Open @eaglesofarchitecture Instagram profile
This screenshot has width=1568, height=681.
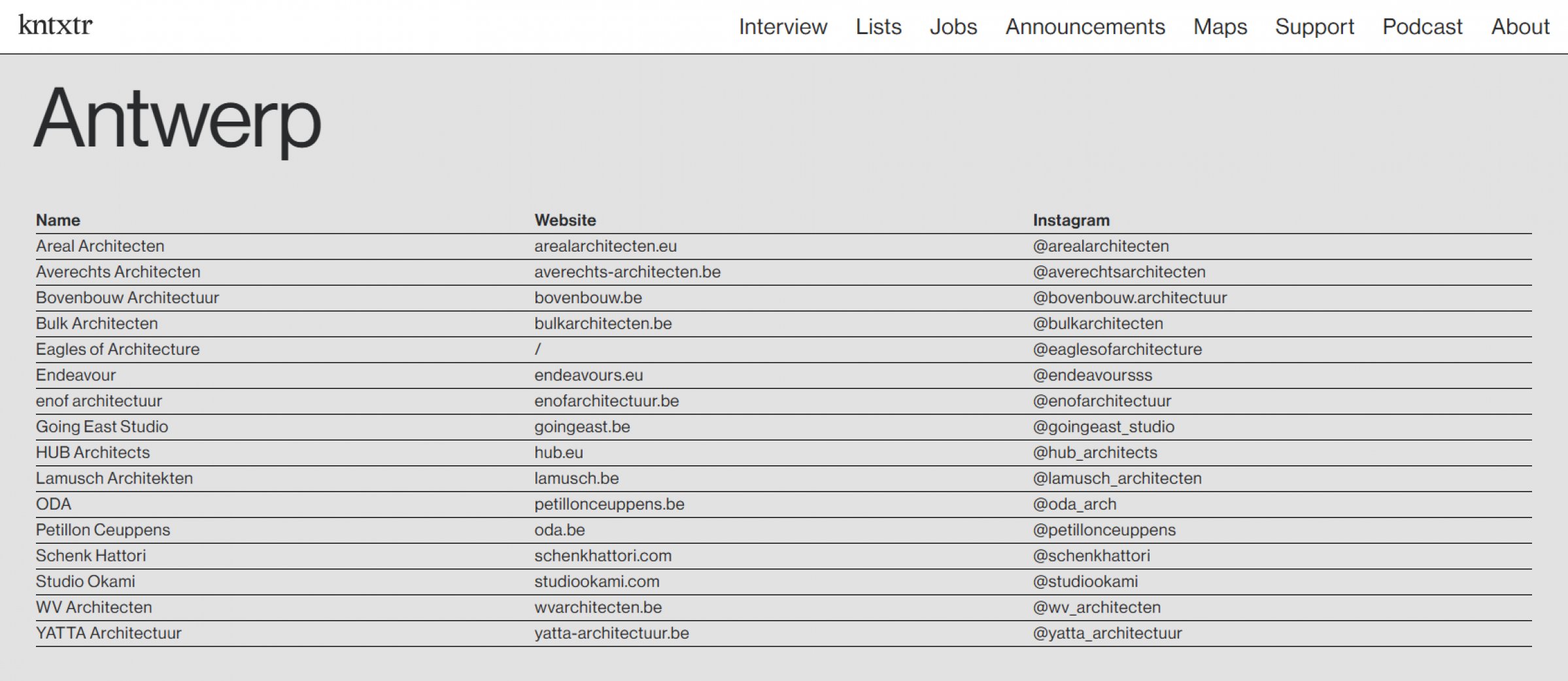pyautogui.click(x=1117, y=350)
